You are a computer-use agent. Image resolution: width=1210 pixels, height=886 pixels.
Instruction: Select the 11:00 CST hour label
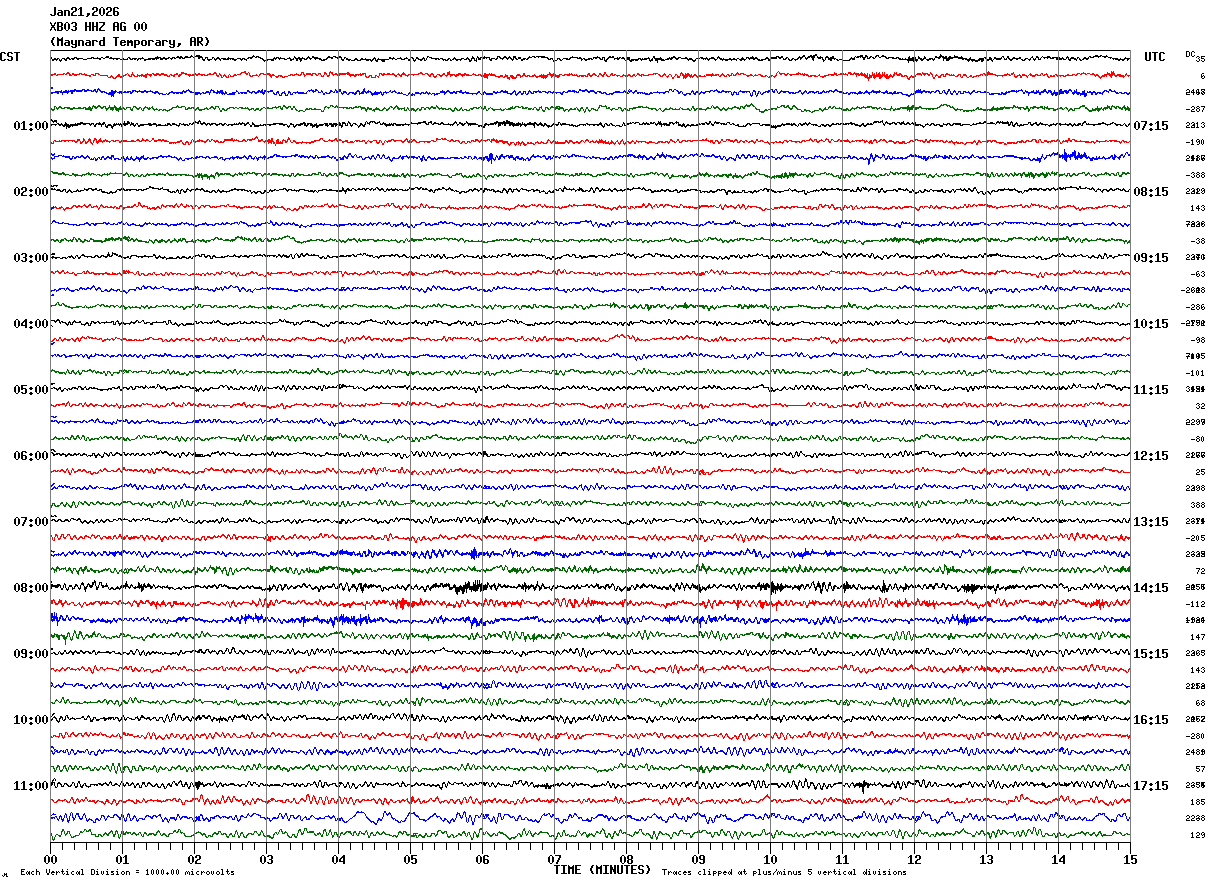(31, 786)
